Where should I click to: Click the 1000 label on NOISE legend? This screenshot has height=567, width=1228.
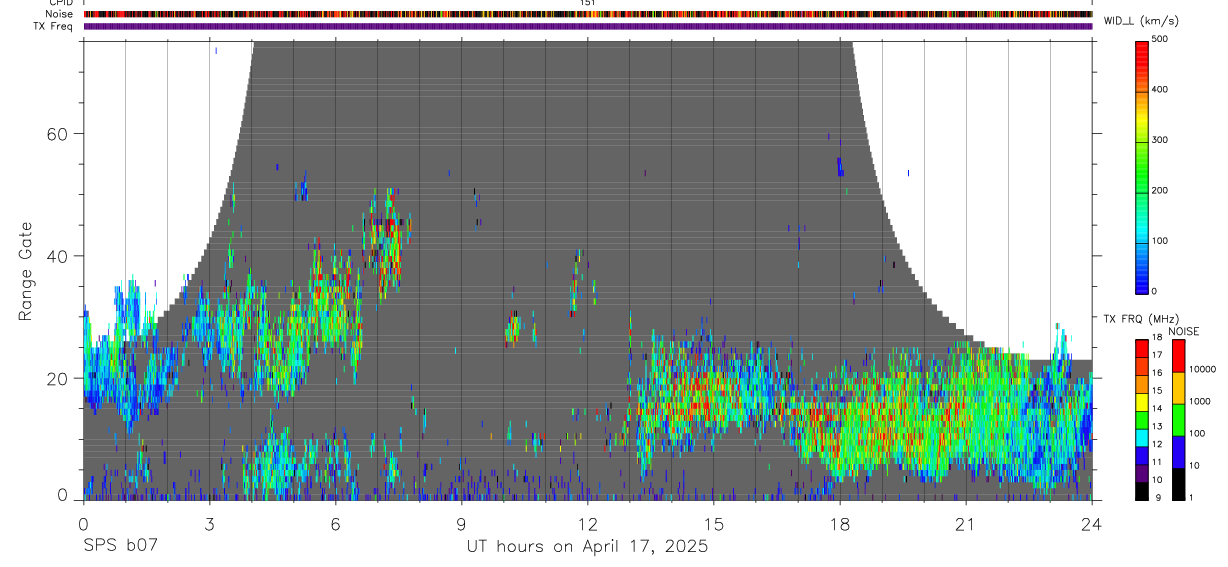pos(1201,402)
